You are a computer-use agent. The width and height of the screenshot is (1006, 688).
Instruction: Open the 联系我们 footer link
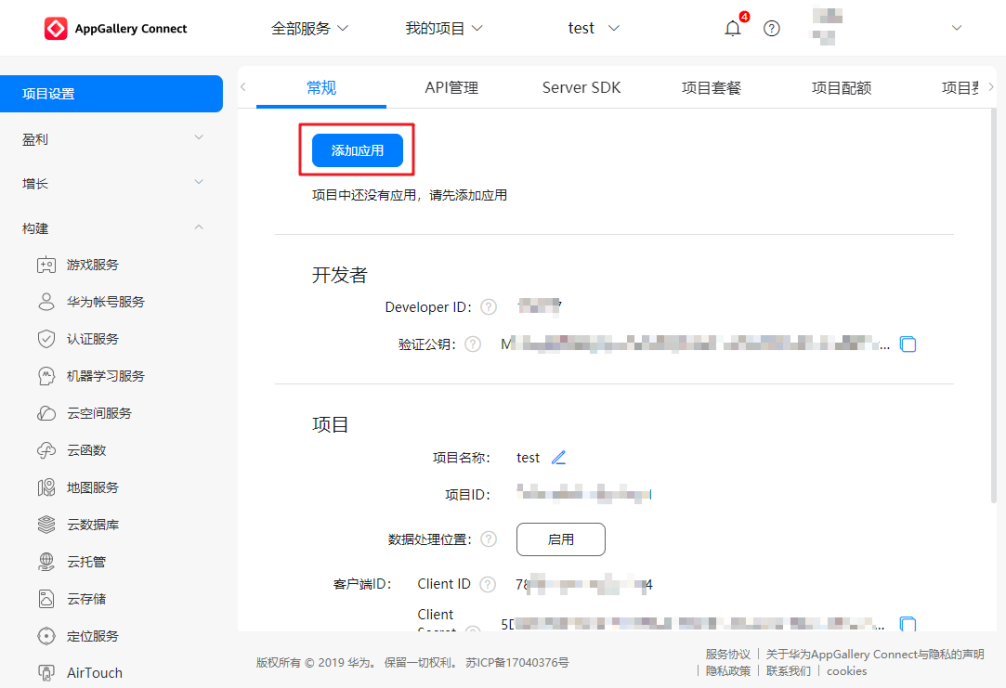pos(788,671)
